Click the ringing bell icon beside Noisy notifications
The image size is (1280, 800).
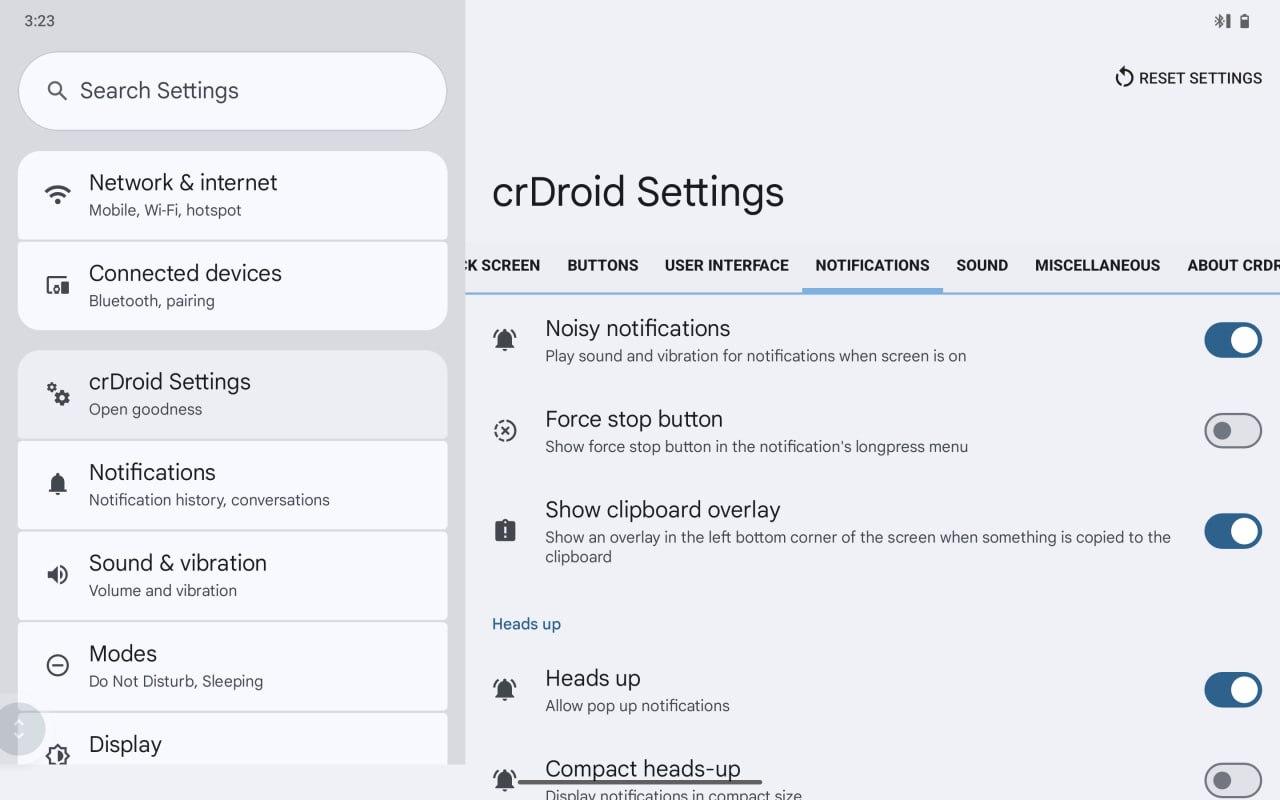505,340
